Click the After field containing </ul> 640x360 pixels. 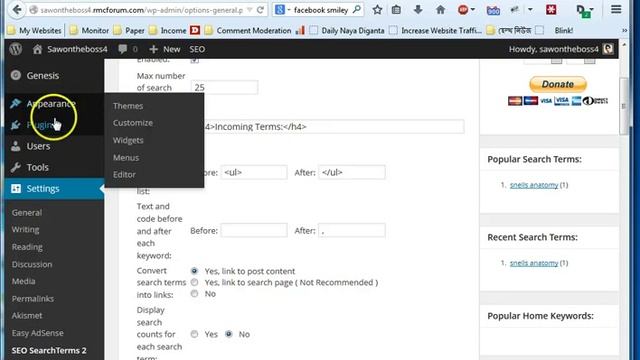click(x=352, y=172)
